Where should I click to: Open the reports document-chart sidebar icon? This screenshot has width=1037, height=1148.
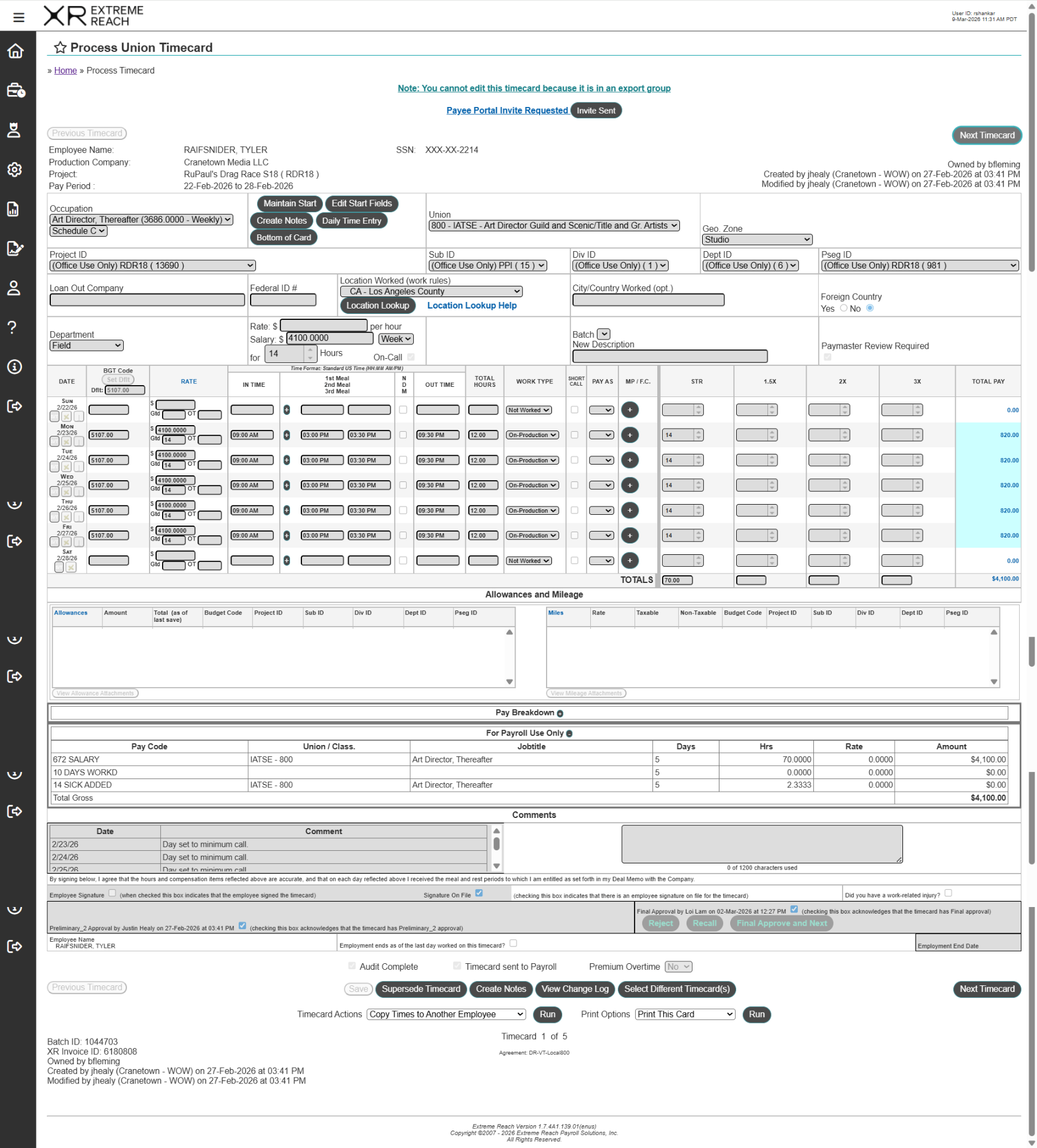click(x=13, y=209)
